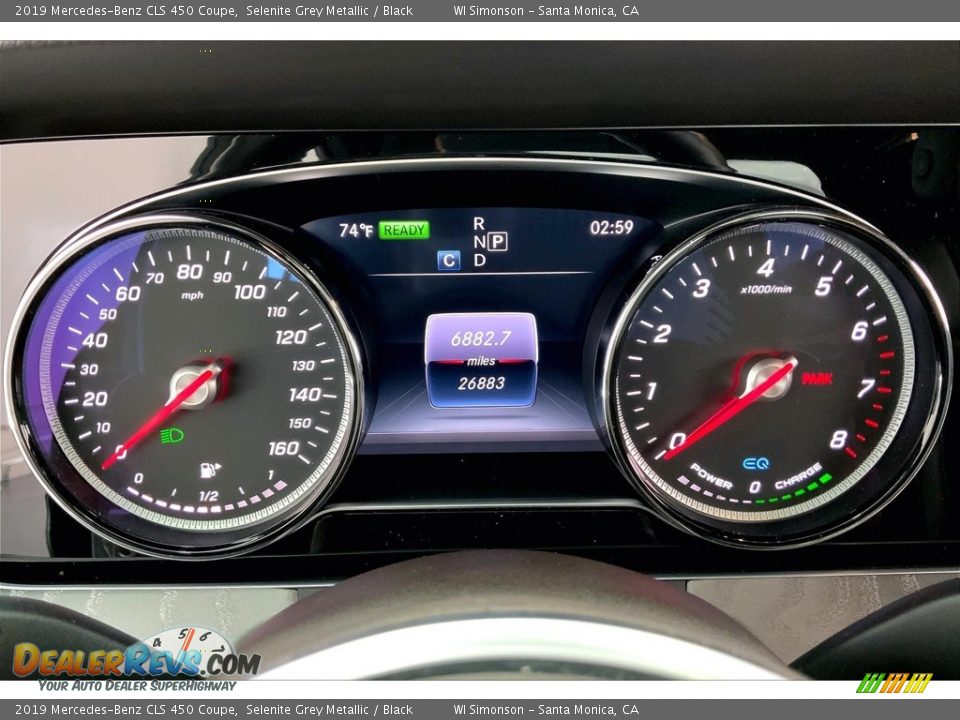Click the R gear letter

[x=479, y=223]
